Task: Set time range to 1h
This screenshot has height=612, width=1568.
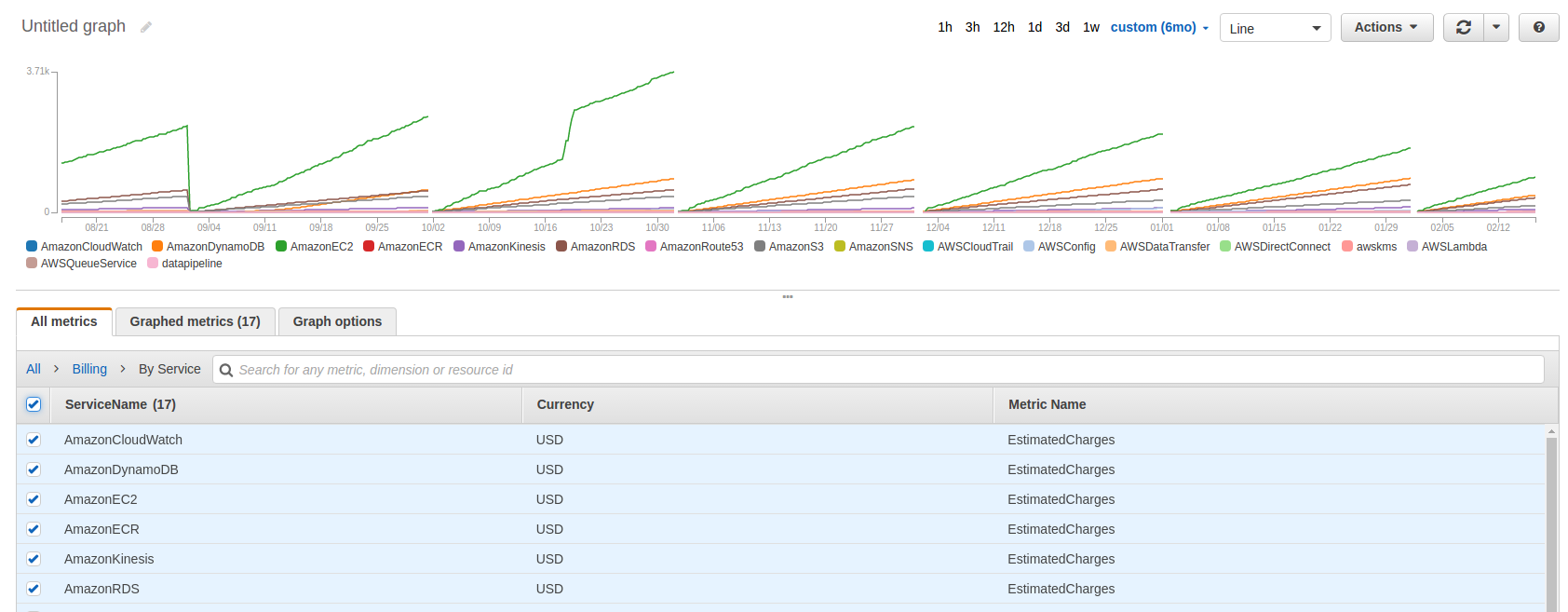Action: pos(945,27)
